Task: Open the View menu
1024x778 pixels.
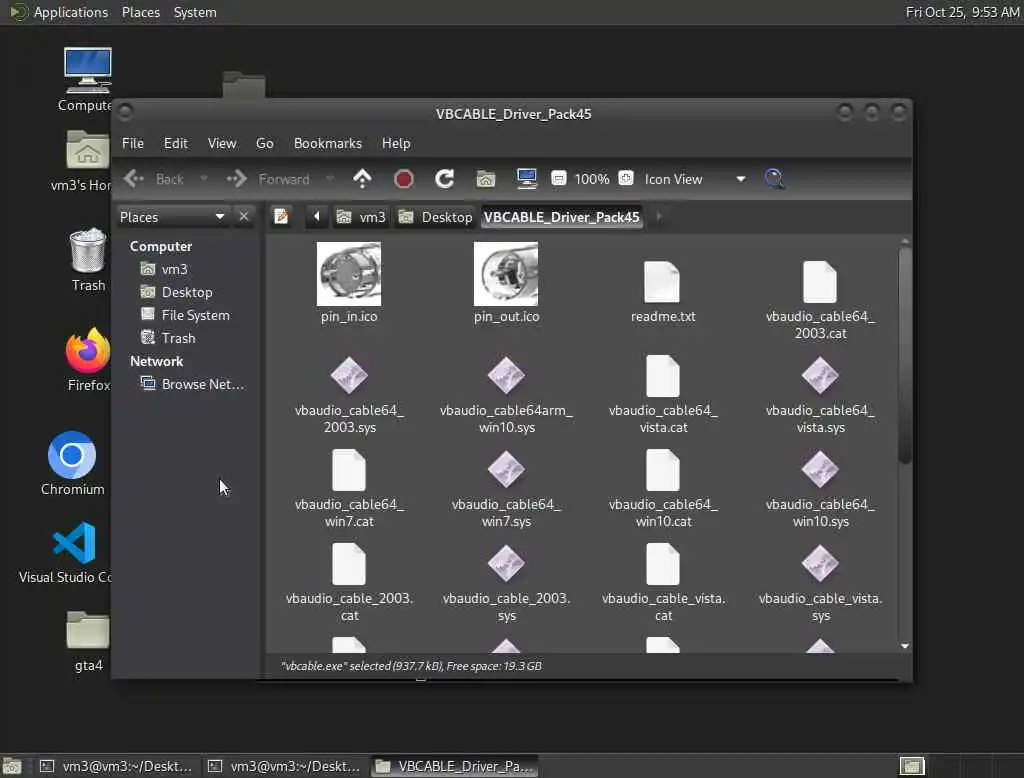Action: [x=222, y=143]
